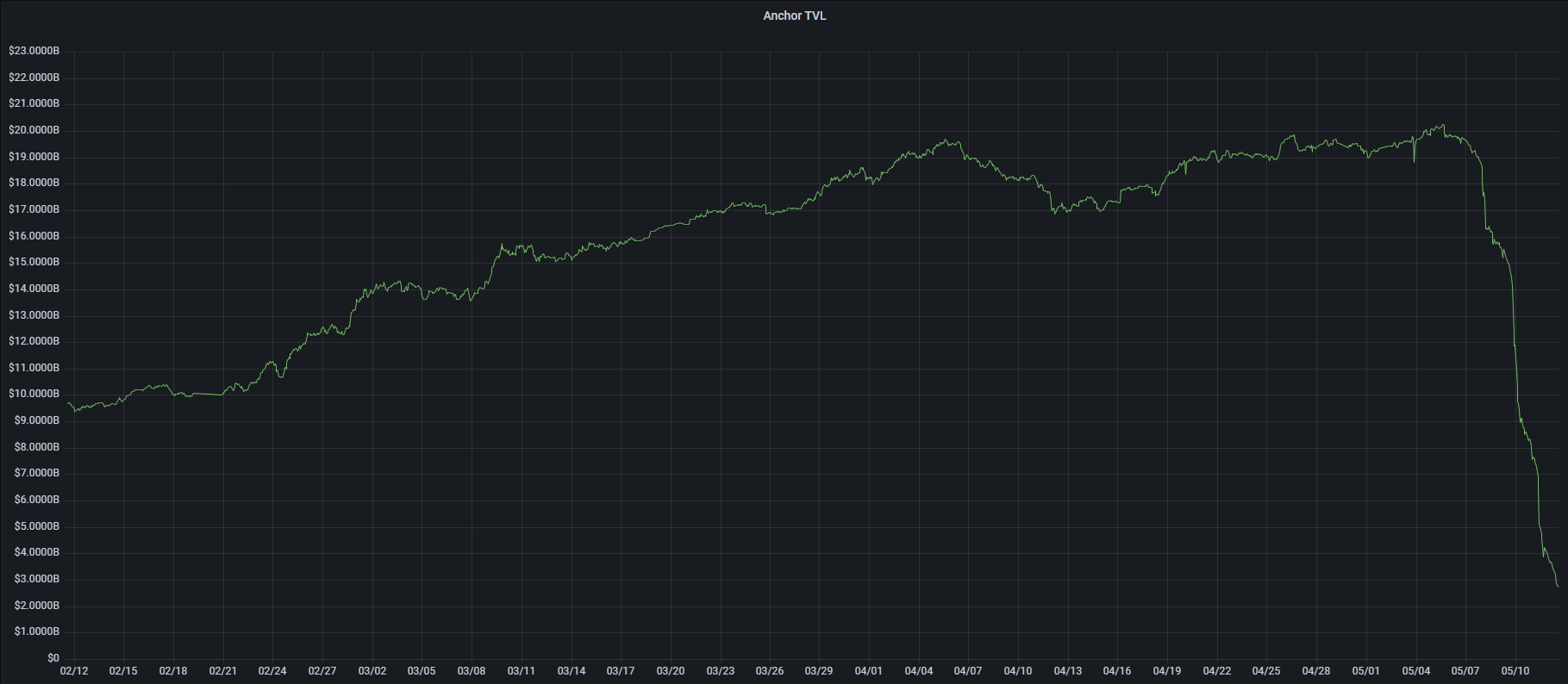Click the $0 y-axis label
The height and width of the screenshot is (684, 1568).
[53, 658]
